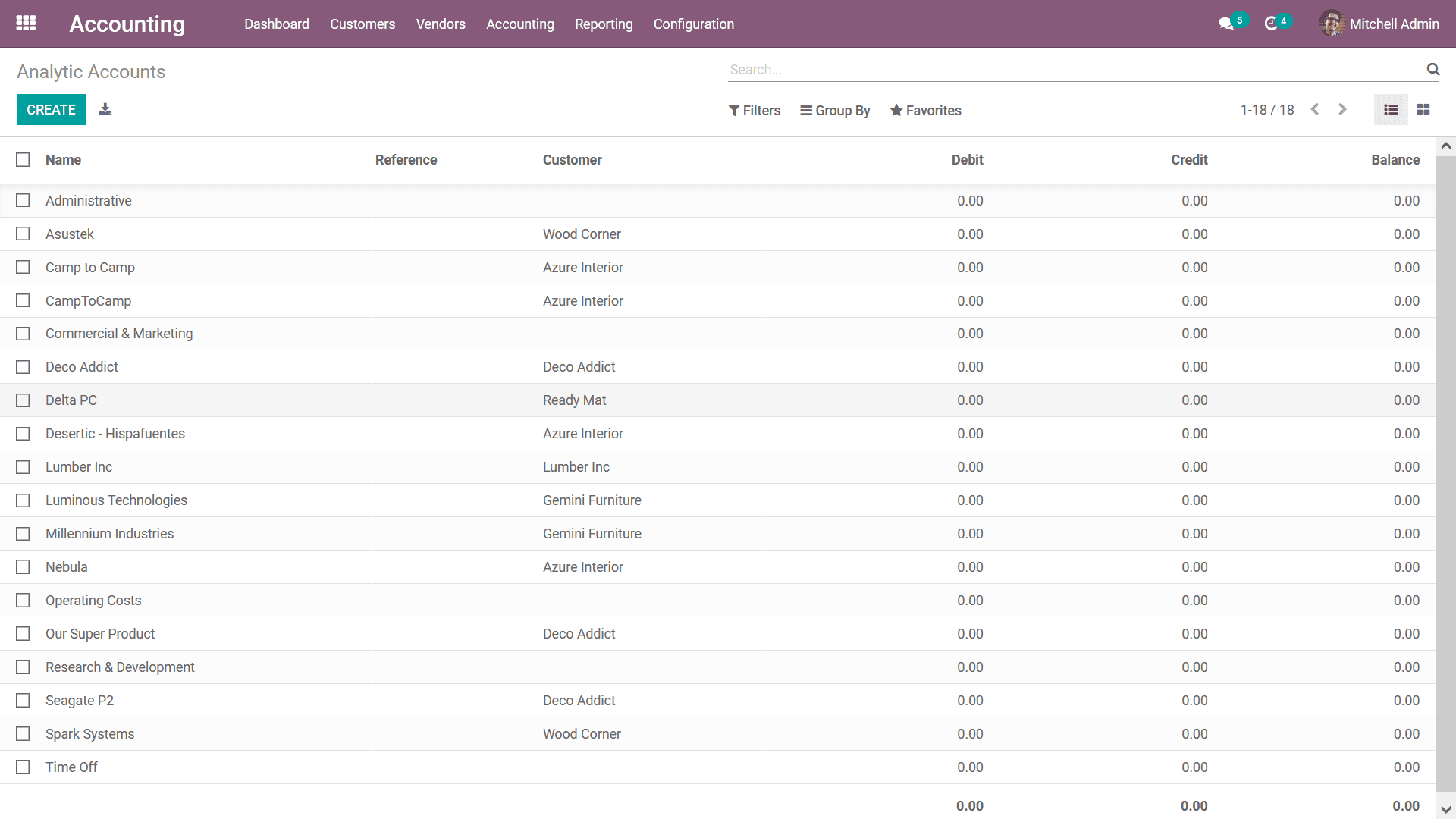Click the search magnifier icon
This screenshot has height=819, width=1456.
click(x=1432, y=70)
